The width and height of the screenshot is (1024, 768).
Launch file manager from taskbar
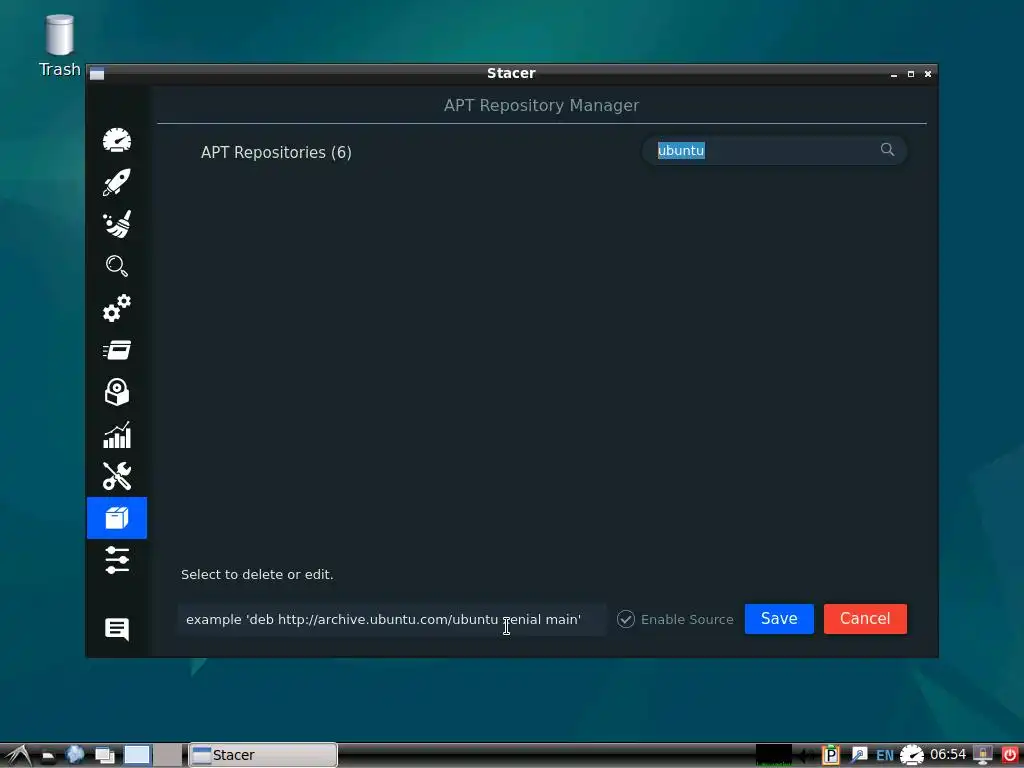(48, 756)
